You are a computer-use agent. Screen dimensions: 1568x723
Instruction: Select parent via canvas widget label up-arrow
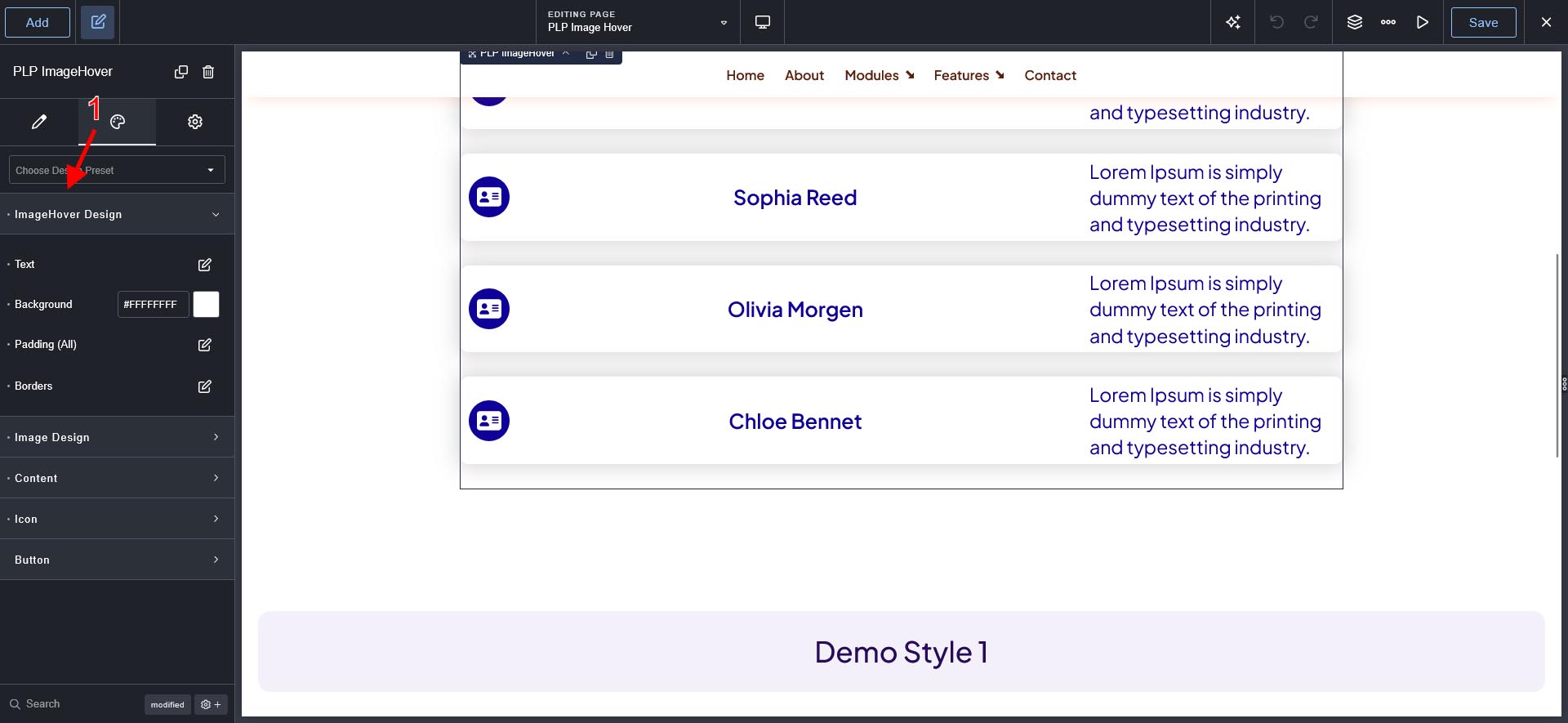(566, 53)
